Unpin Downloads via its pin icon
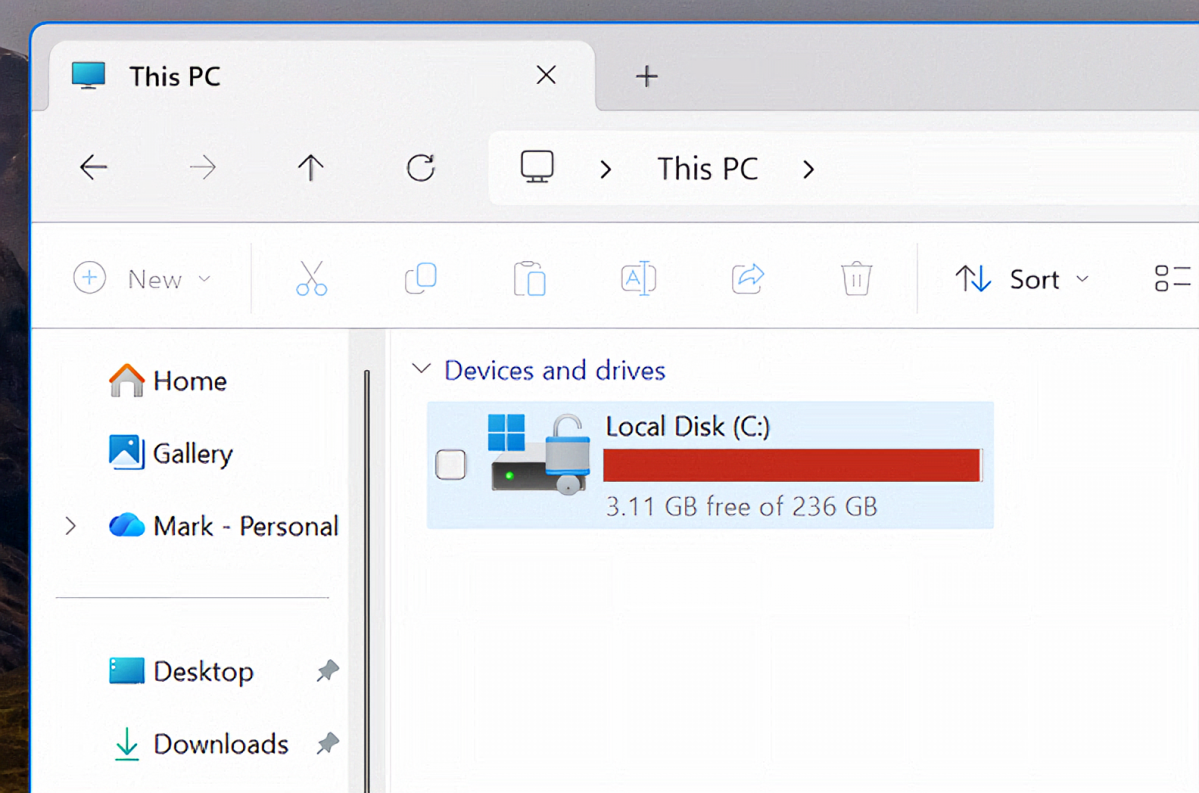 pyautogui.click(x=328, y=743)
